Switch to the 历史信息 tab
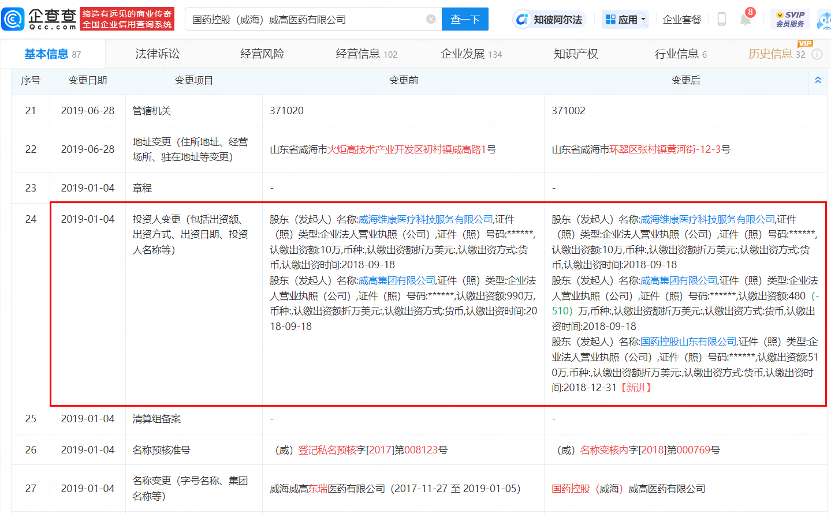 click(776, 54)
